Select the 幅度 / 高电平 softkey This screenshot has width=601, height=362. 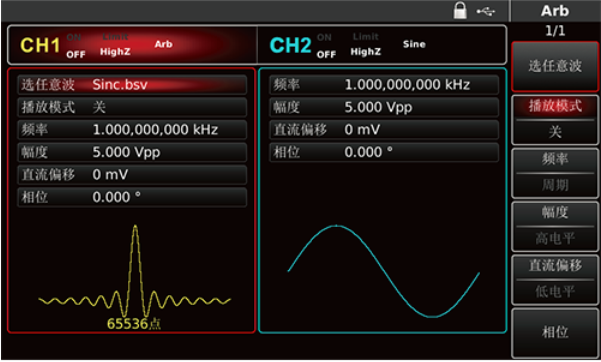[x=555, y=226]
